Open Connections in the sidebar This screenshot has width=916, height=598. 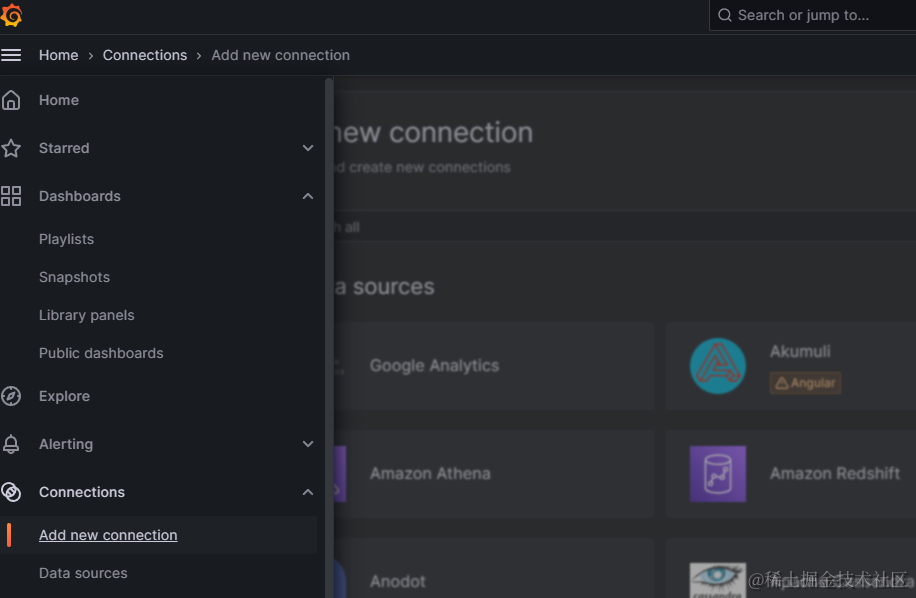click(x=82, y=492)
